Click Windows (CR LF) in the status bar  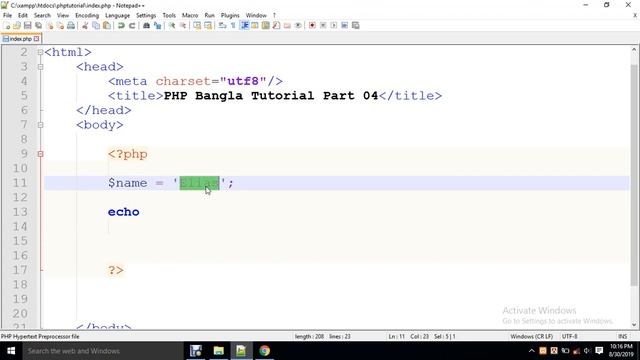pyautogui.click(x=531, y=336)
